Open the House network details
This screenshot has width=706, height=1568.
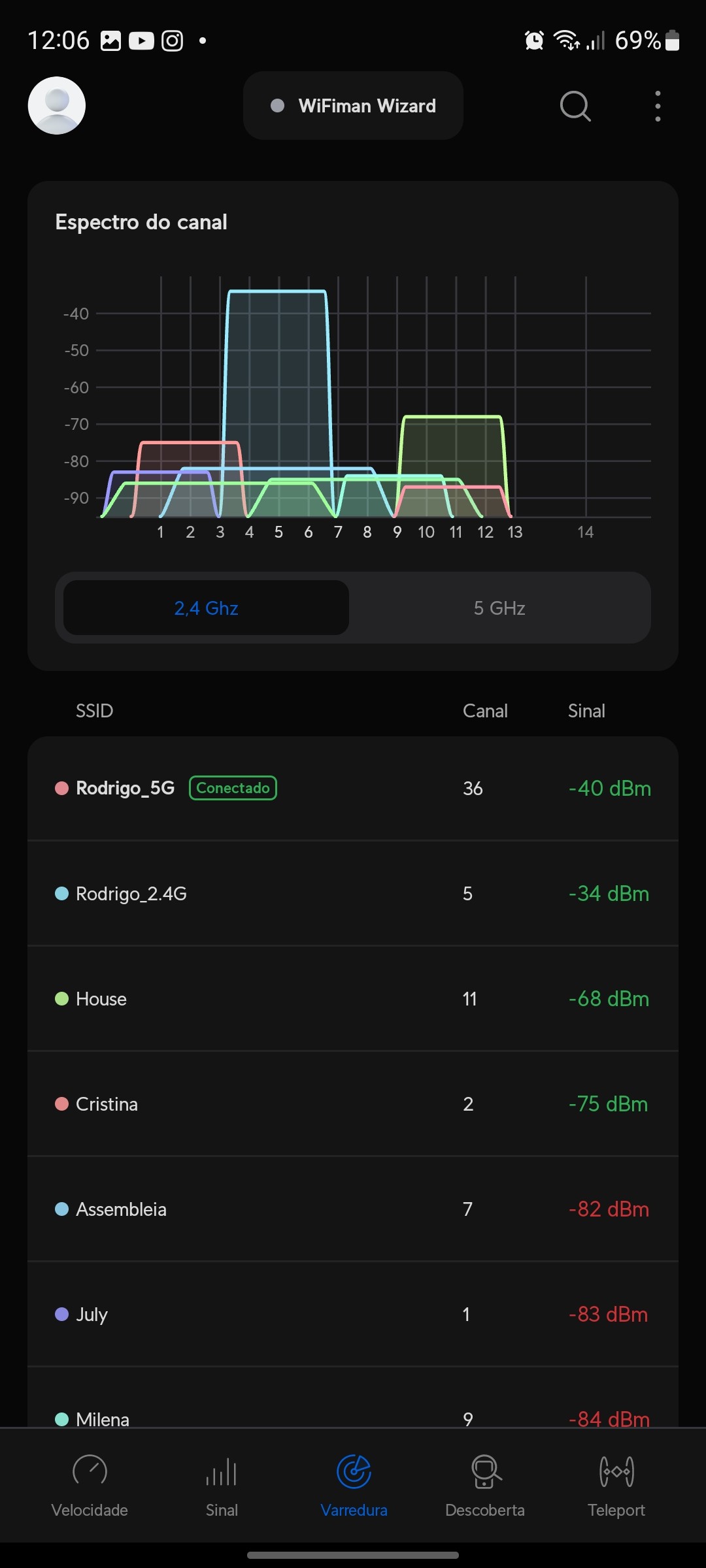pyautogui.click(x=353, y=999)
